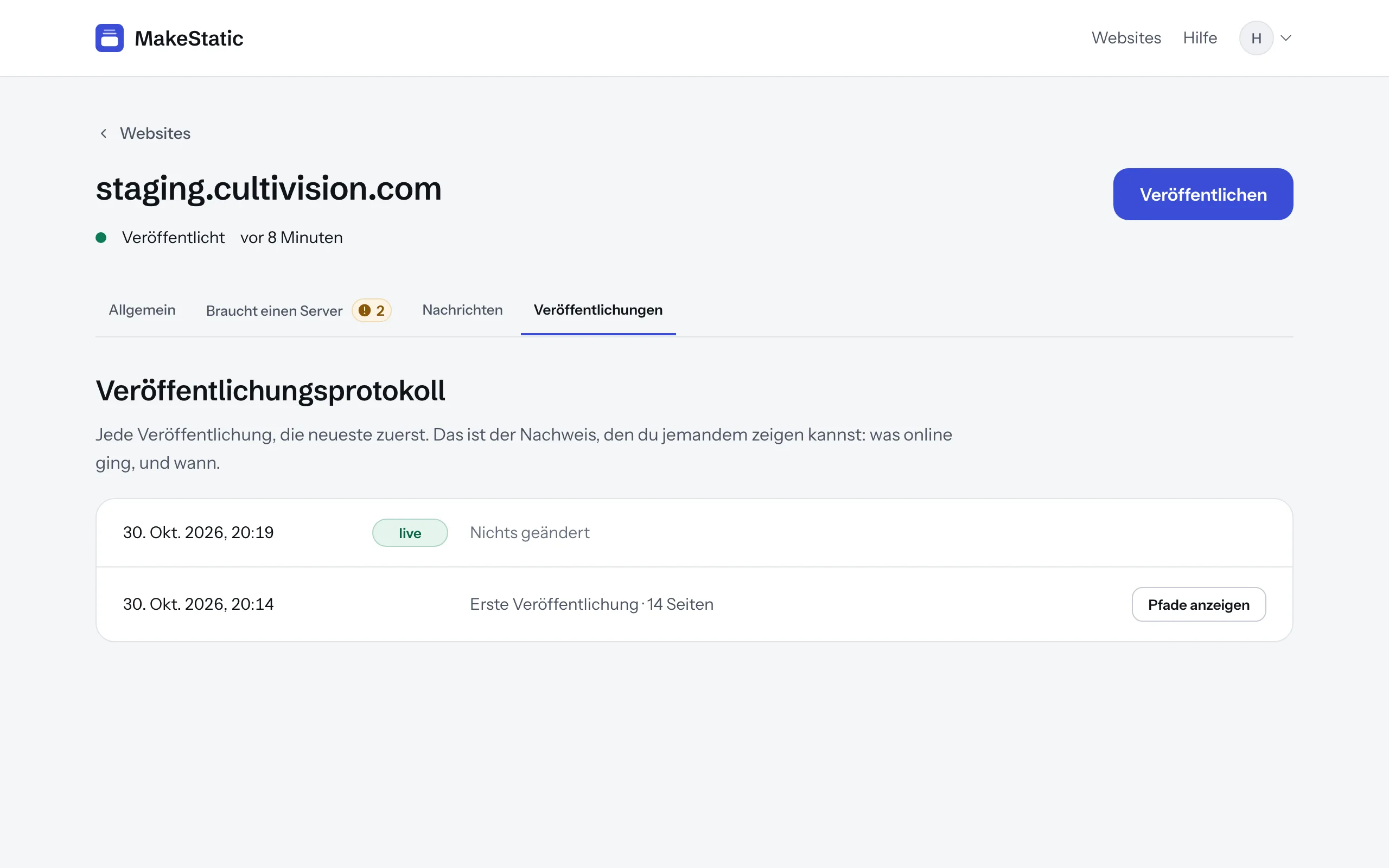
Task: Open Websites in the top navigation
Action: point(1126,38)
